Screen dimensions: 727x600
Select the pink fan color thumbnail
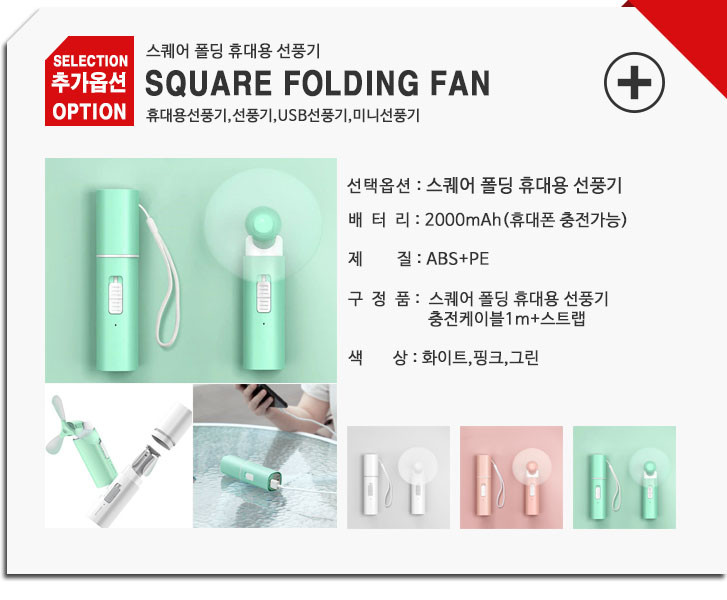(511, 477)
